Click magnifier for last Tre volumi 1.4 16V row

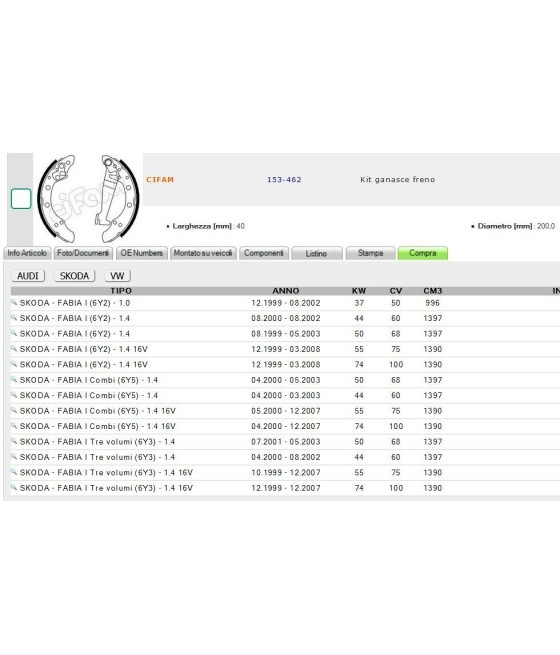click(x=14, y=488)
